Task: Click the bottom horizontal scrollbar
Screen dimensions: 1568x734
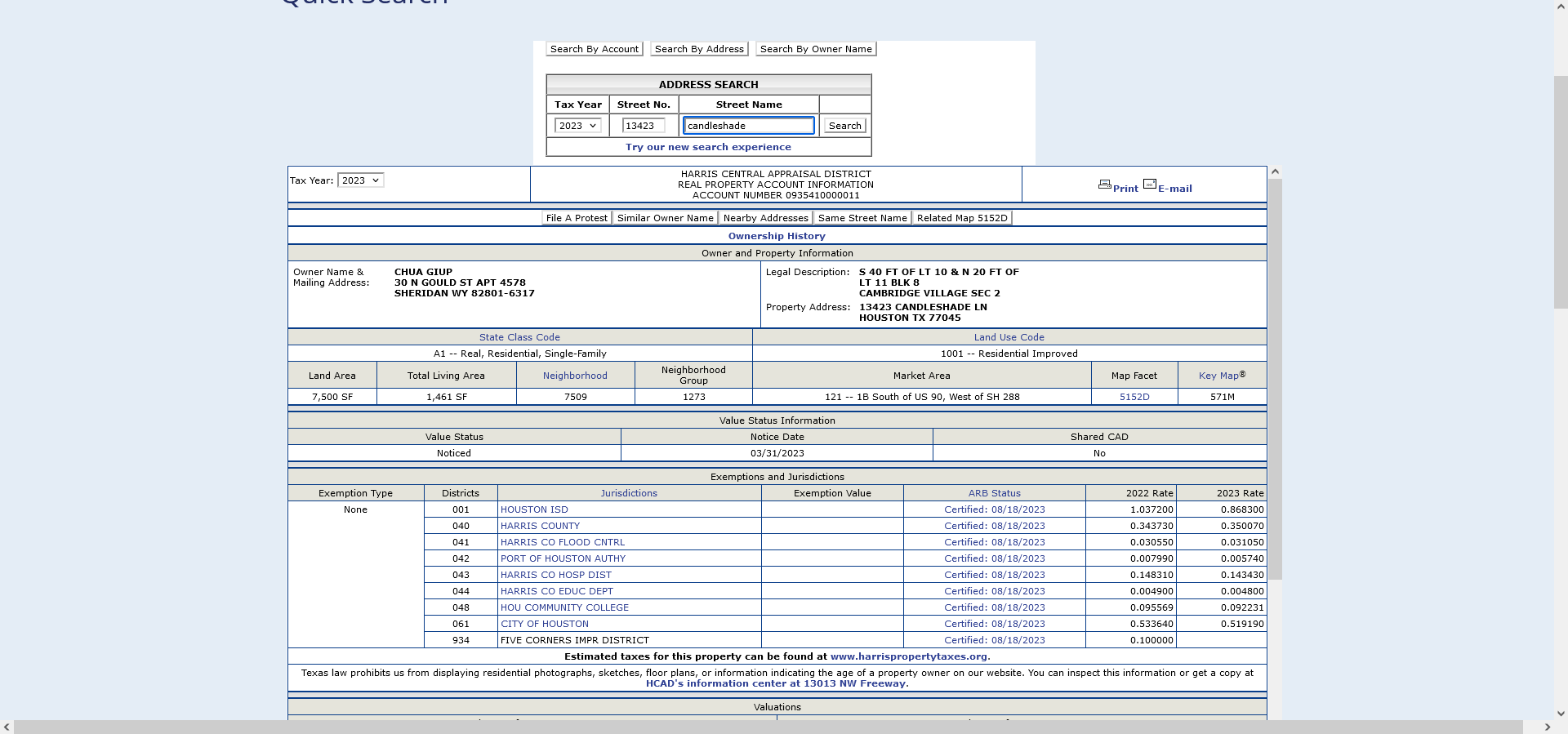Action: [768, 727]
